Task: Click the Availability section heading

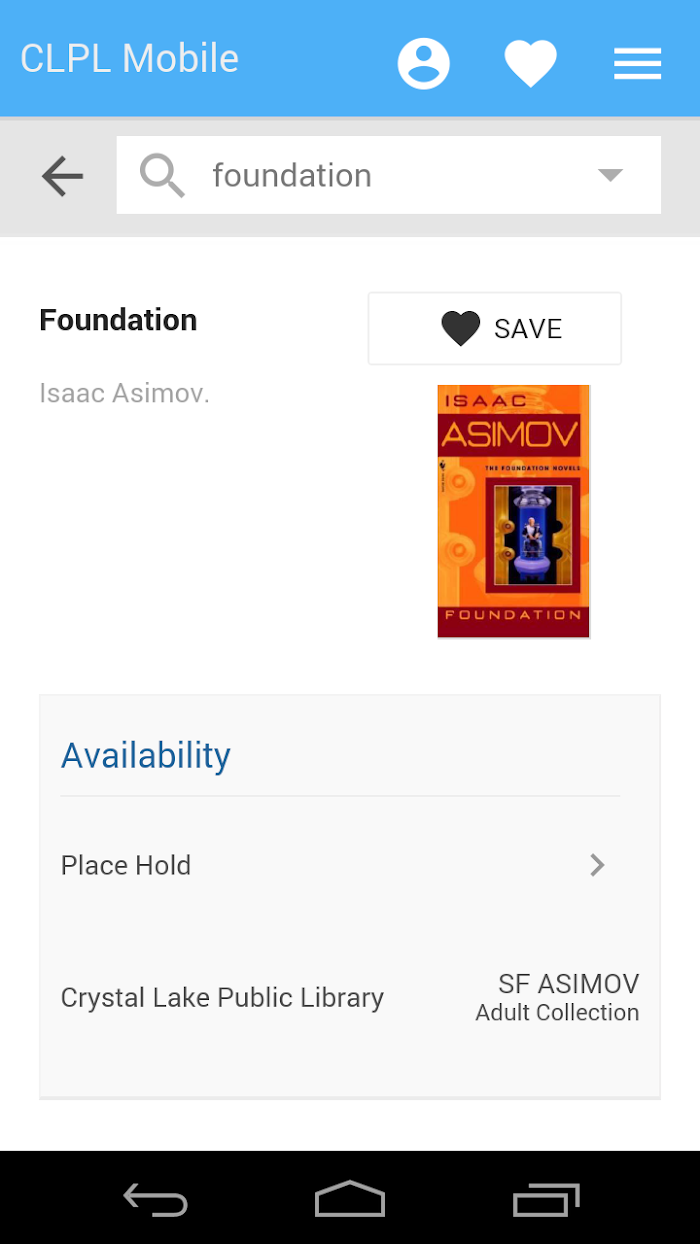Action: pyautogui.click(x=146, y=756)
